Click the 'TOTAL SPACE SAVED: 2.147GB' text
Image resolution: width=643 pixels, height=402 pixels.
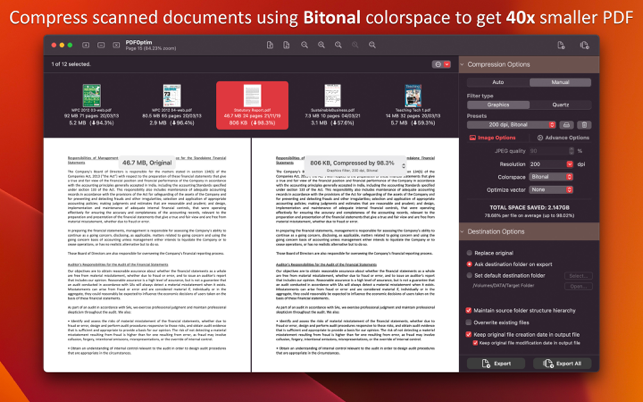(x=529, y=208)
